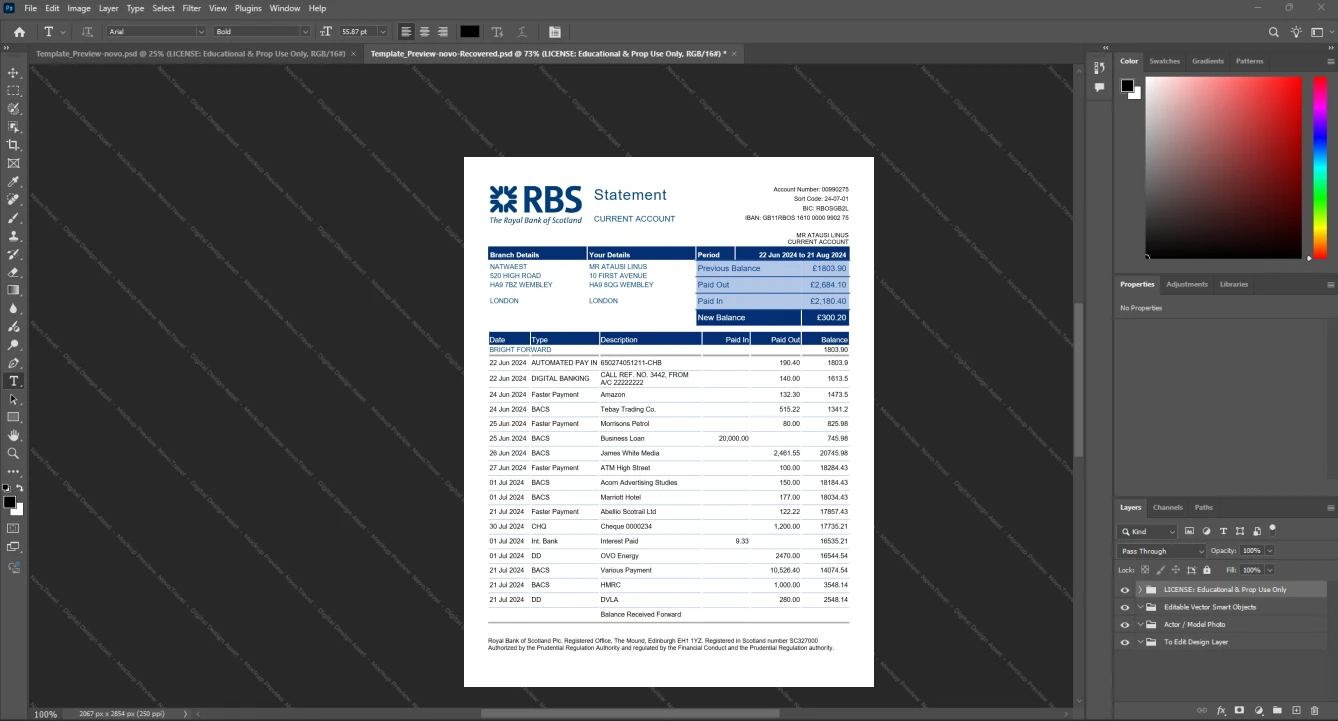The width and height of the screenshot is (1338, 721).
Task: Switch to the Adjustments tab
Action: (x=1187, y=284)
